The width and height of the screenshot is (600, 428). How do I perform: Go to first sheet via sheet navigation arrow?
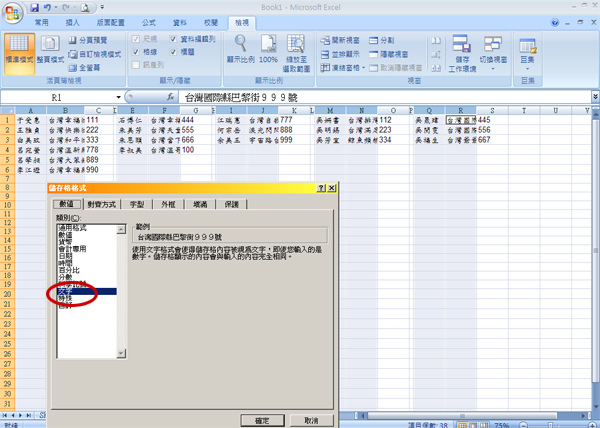5,415
